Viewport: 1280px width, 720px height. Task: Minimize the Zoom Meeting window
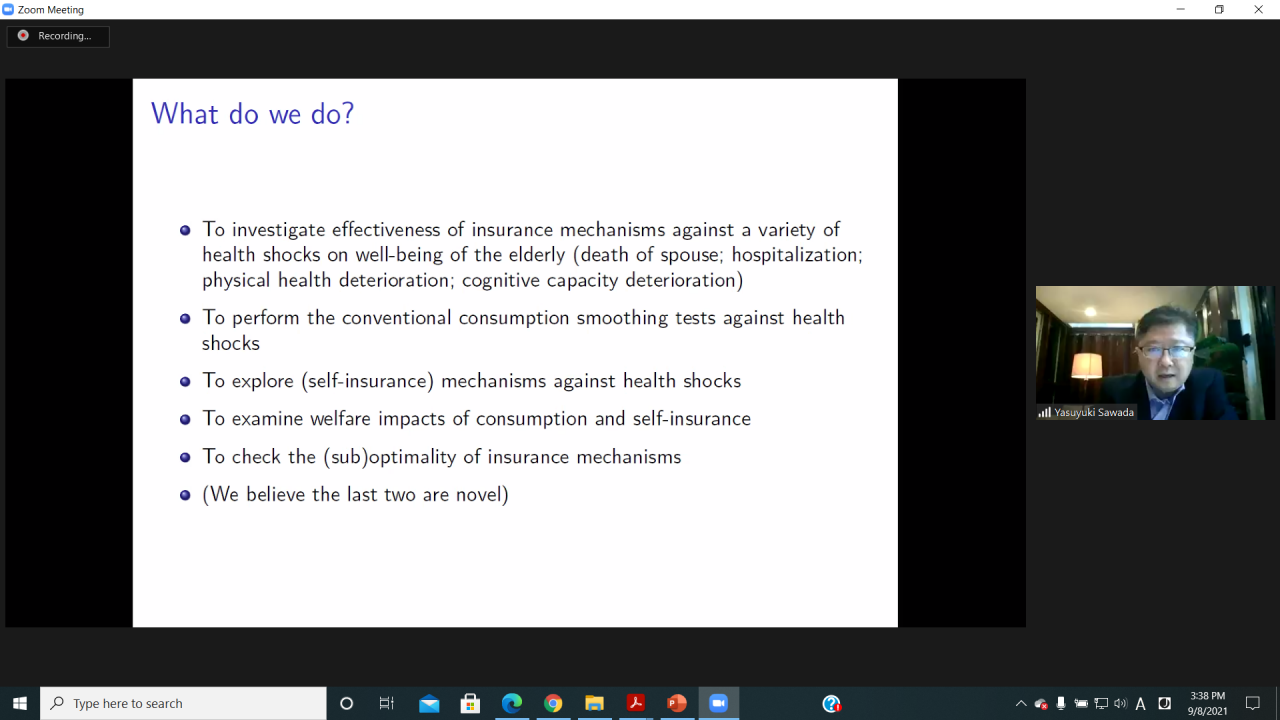[1181, 9]
